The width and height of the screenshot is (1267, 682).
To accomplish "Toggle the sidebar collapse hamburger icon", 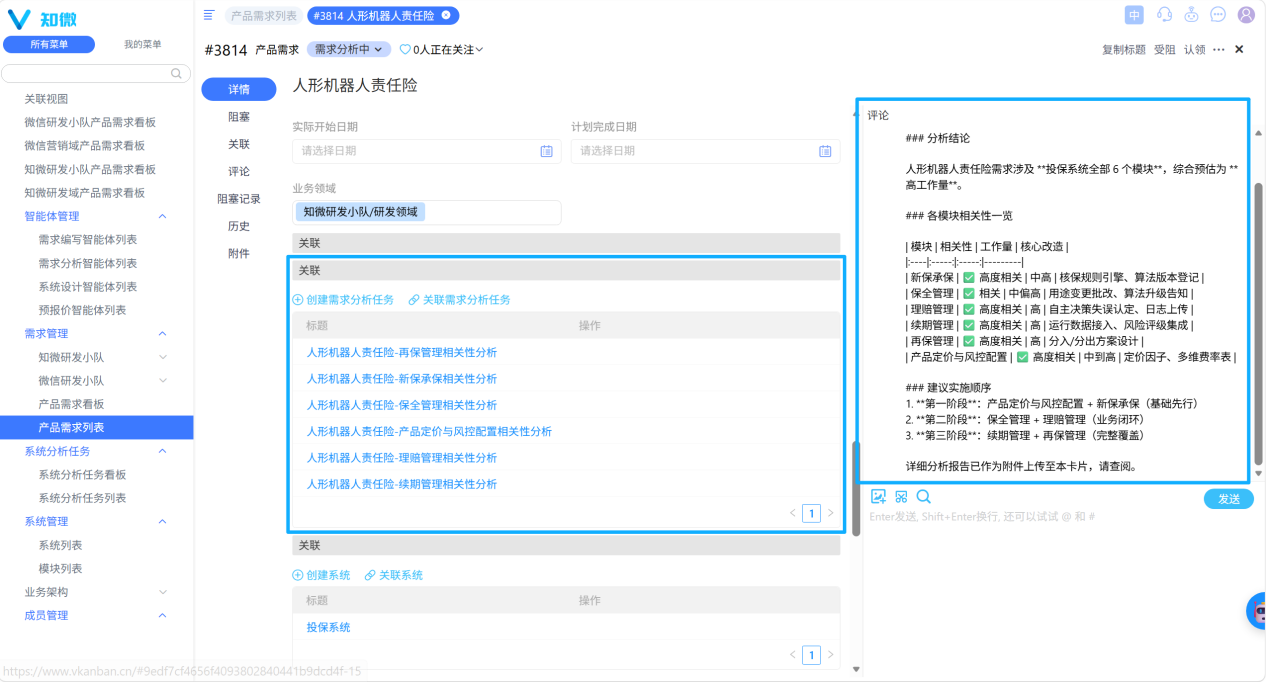I will pos(209,15).
